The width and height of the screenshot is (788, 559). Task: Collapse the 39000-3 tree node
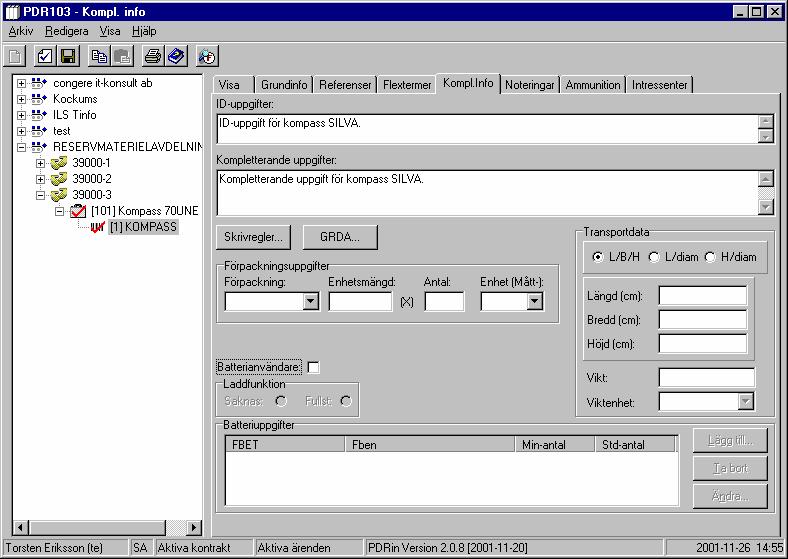[x=40, y=196]
